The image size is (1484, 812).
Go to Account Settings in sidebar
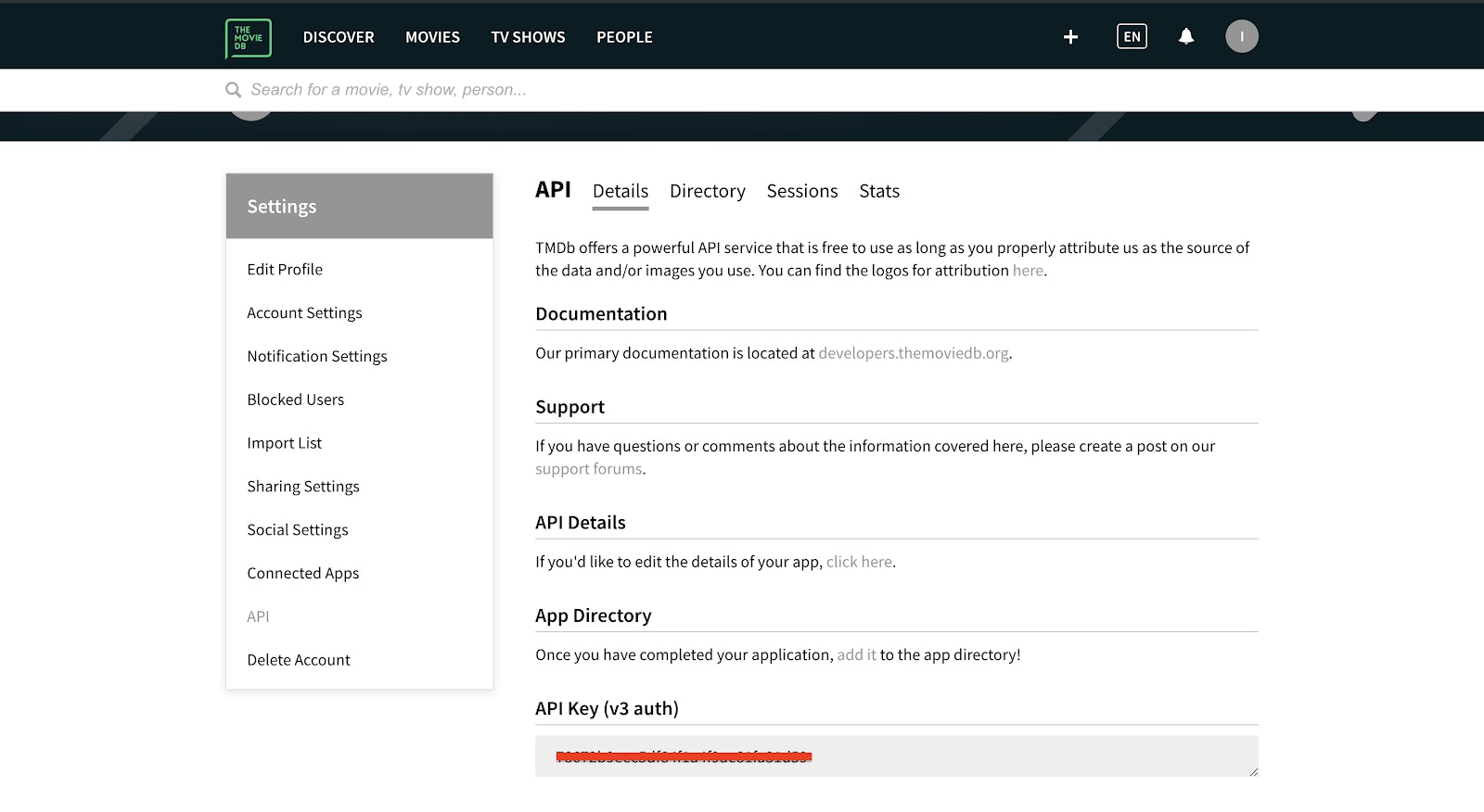[x=304, y=313]
